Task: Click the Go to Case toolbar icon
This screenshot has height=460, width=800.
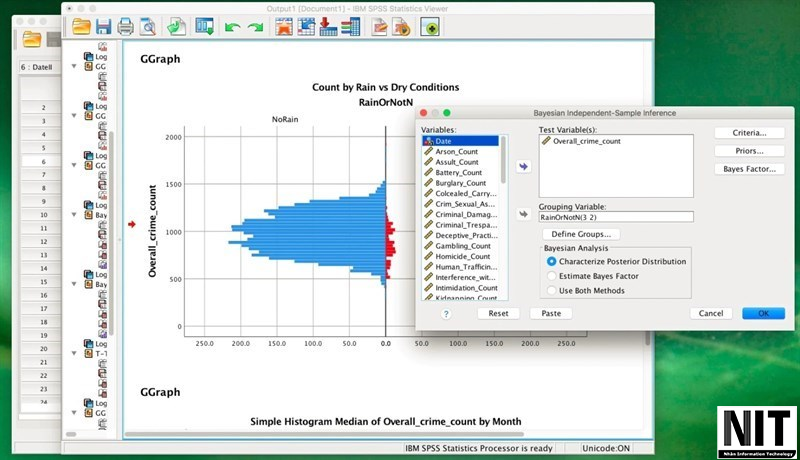Action: tap(306, 27)
